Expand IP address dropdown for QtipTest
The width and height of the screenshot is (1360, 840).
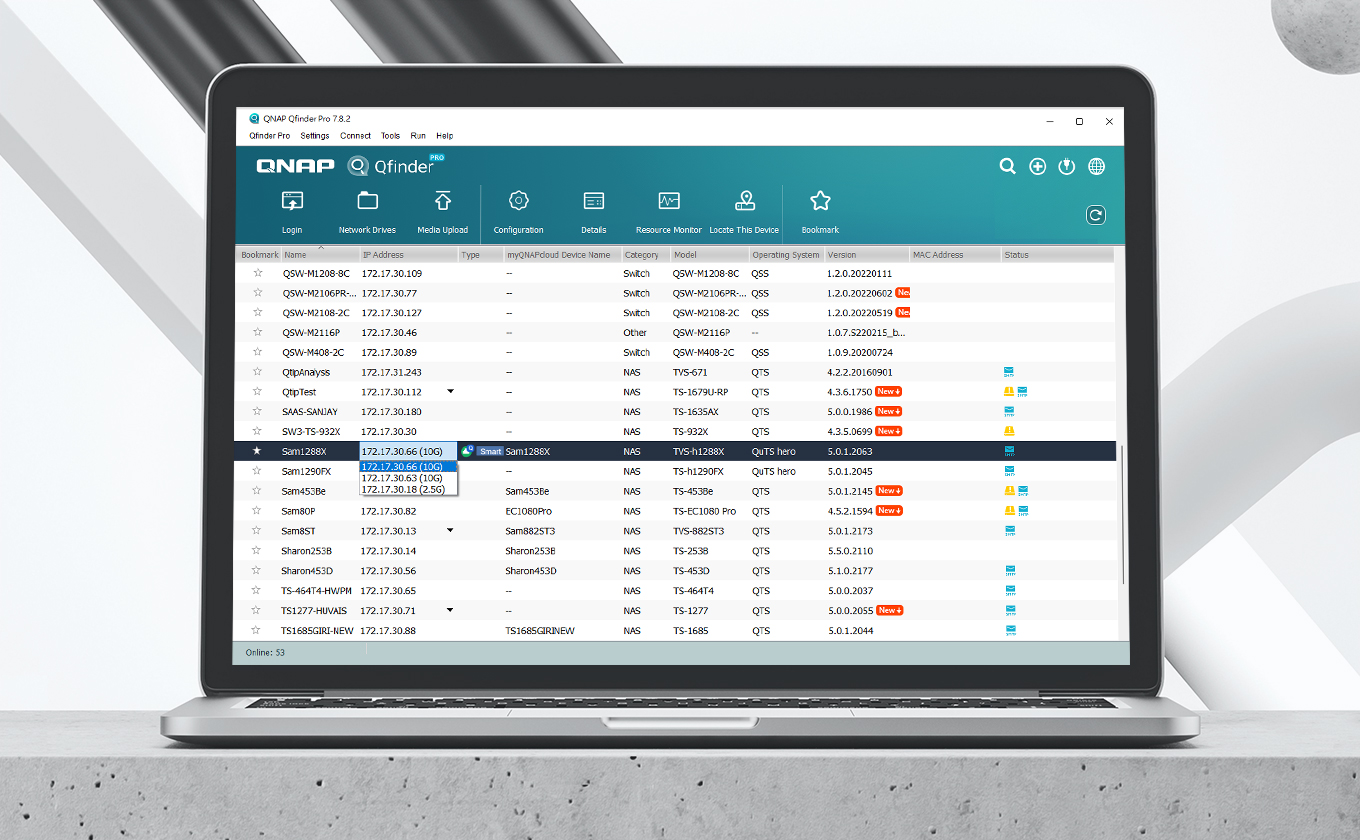tap(450, 391)
